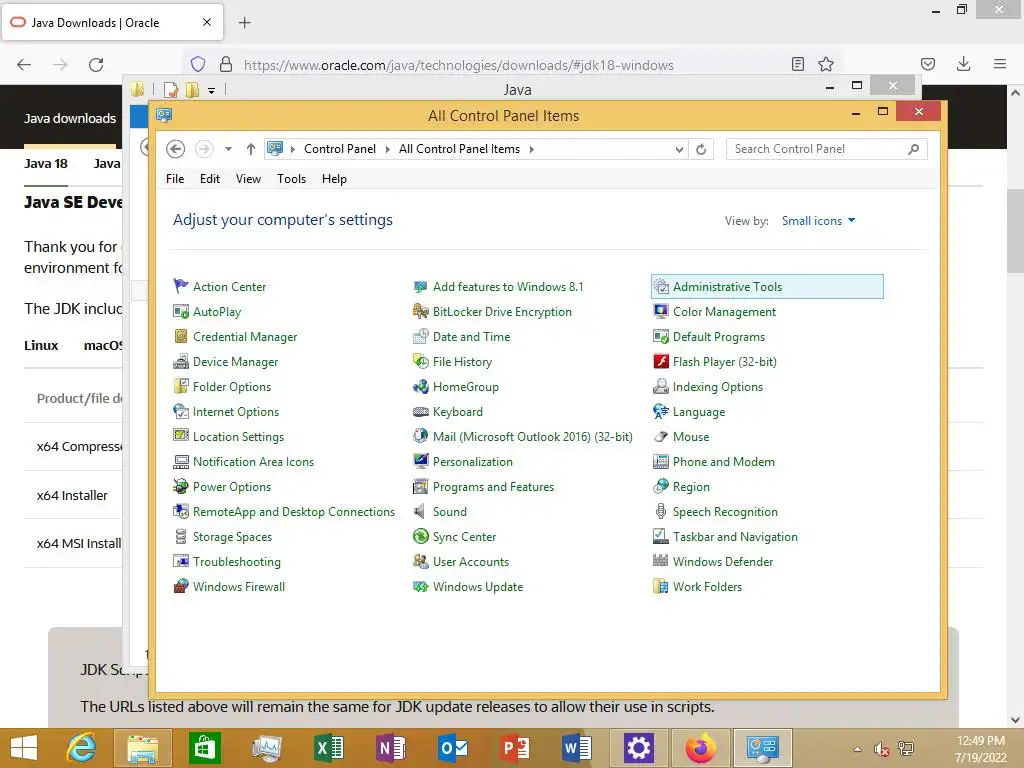Open the Tools menu
This screenshot has height=768, width=1024.
[x=291, y=179]
